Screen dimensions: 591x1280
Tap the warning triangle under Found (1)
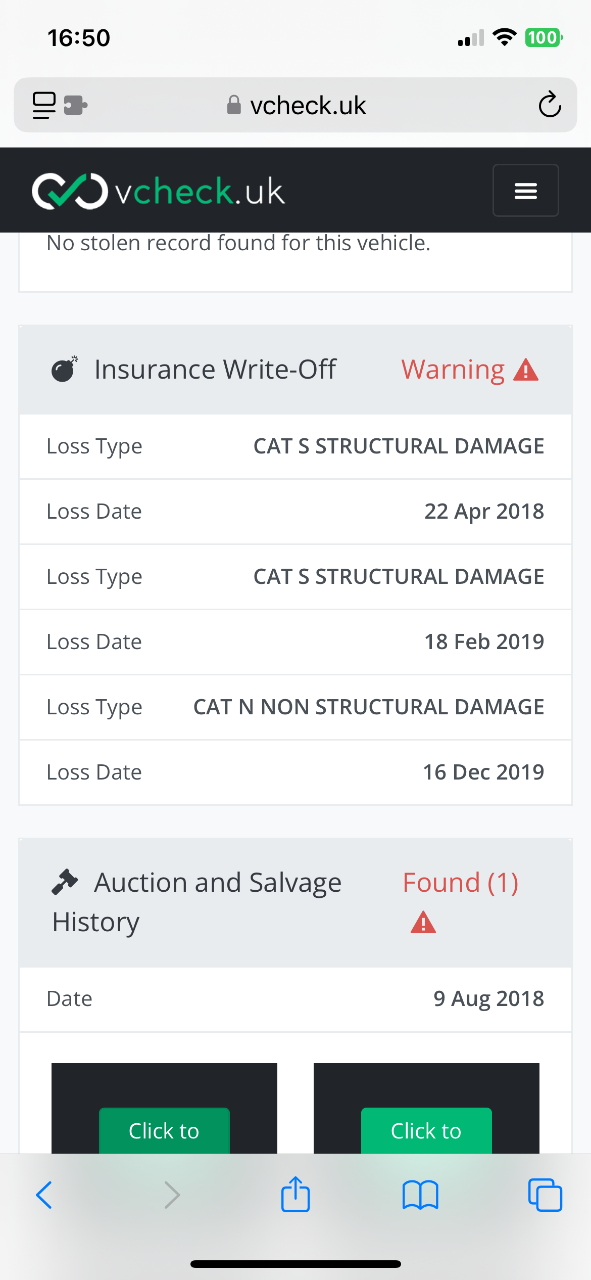point(423,922)
